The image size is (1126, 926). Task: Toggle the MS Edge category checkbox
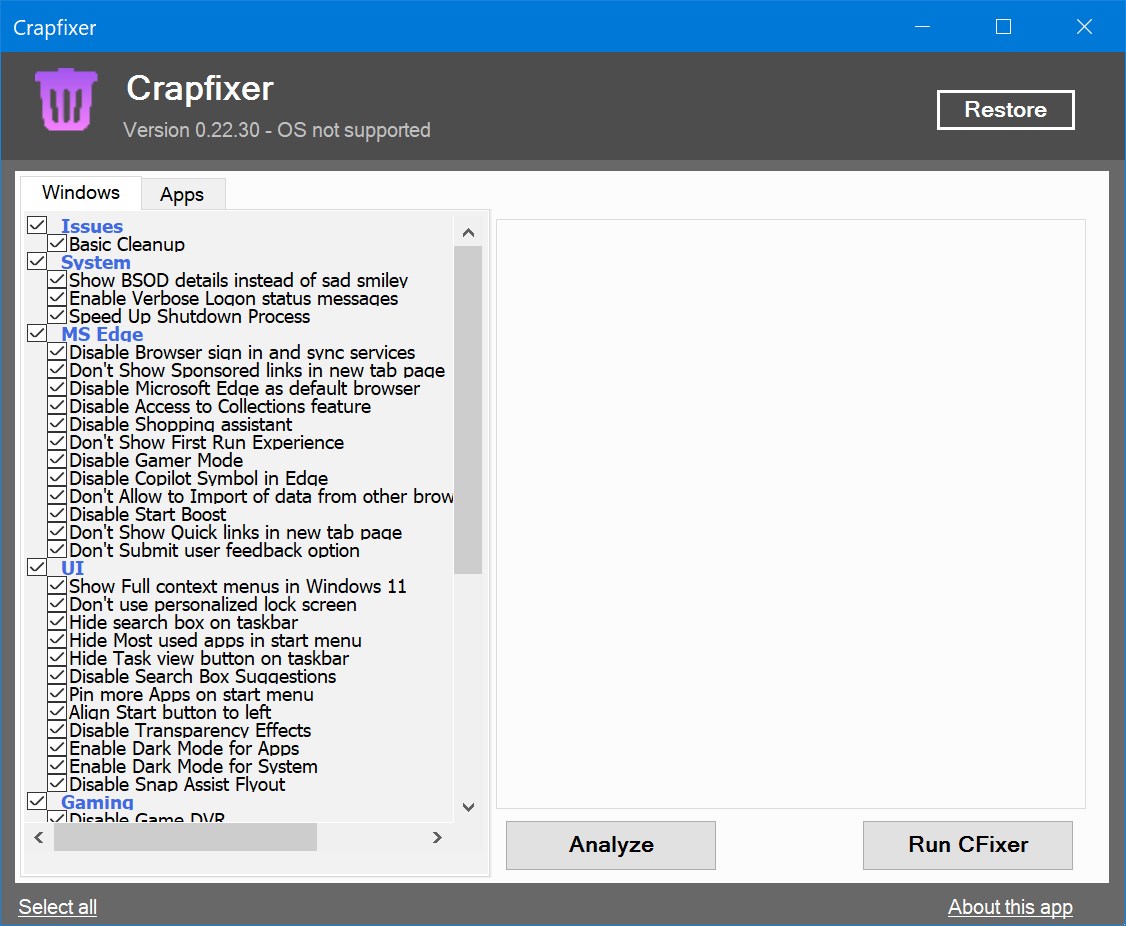(x=37, y=333)
